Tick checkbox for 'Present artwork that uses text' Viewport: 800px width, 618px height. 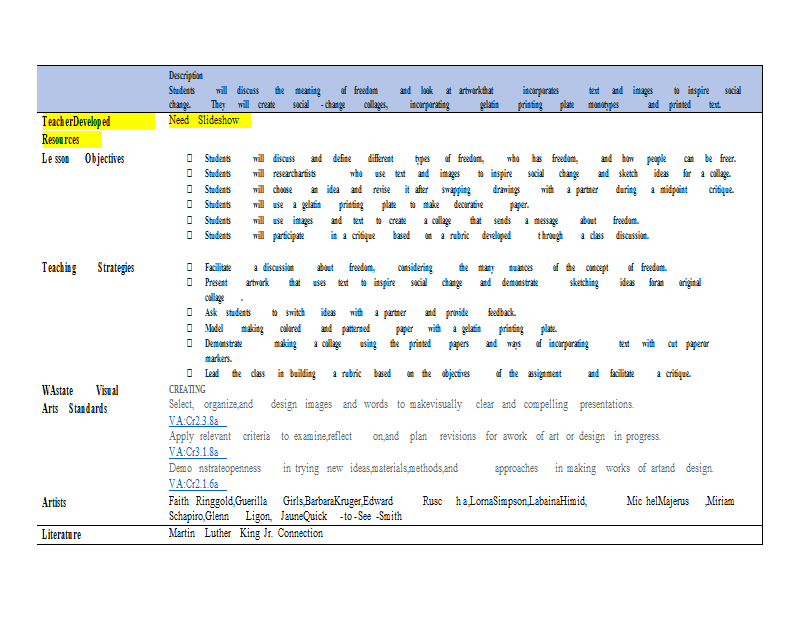pyautogui.click(x=189, y=282)
